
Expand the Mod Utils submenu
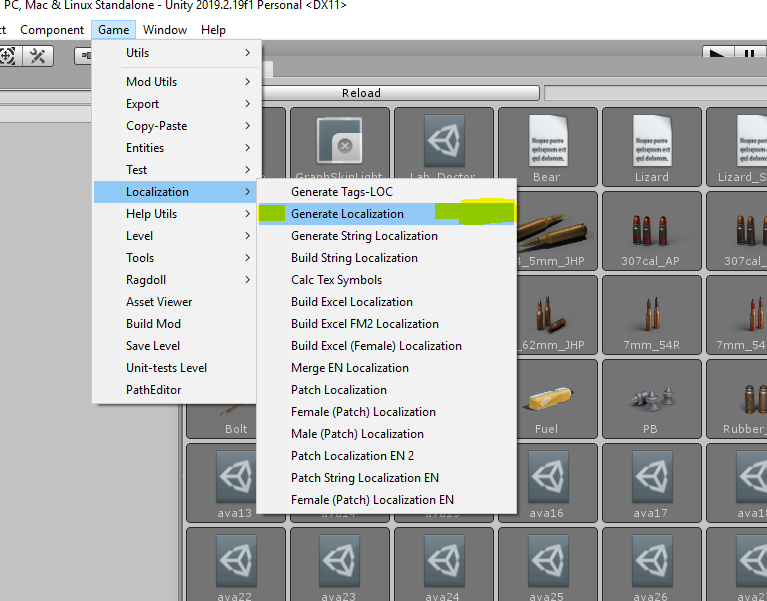pyautogui.click(x=175, y=82)
